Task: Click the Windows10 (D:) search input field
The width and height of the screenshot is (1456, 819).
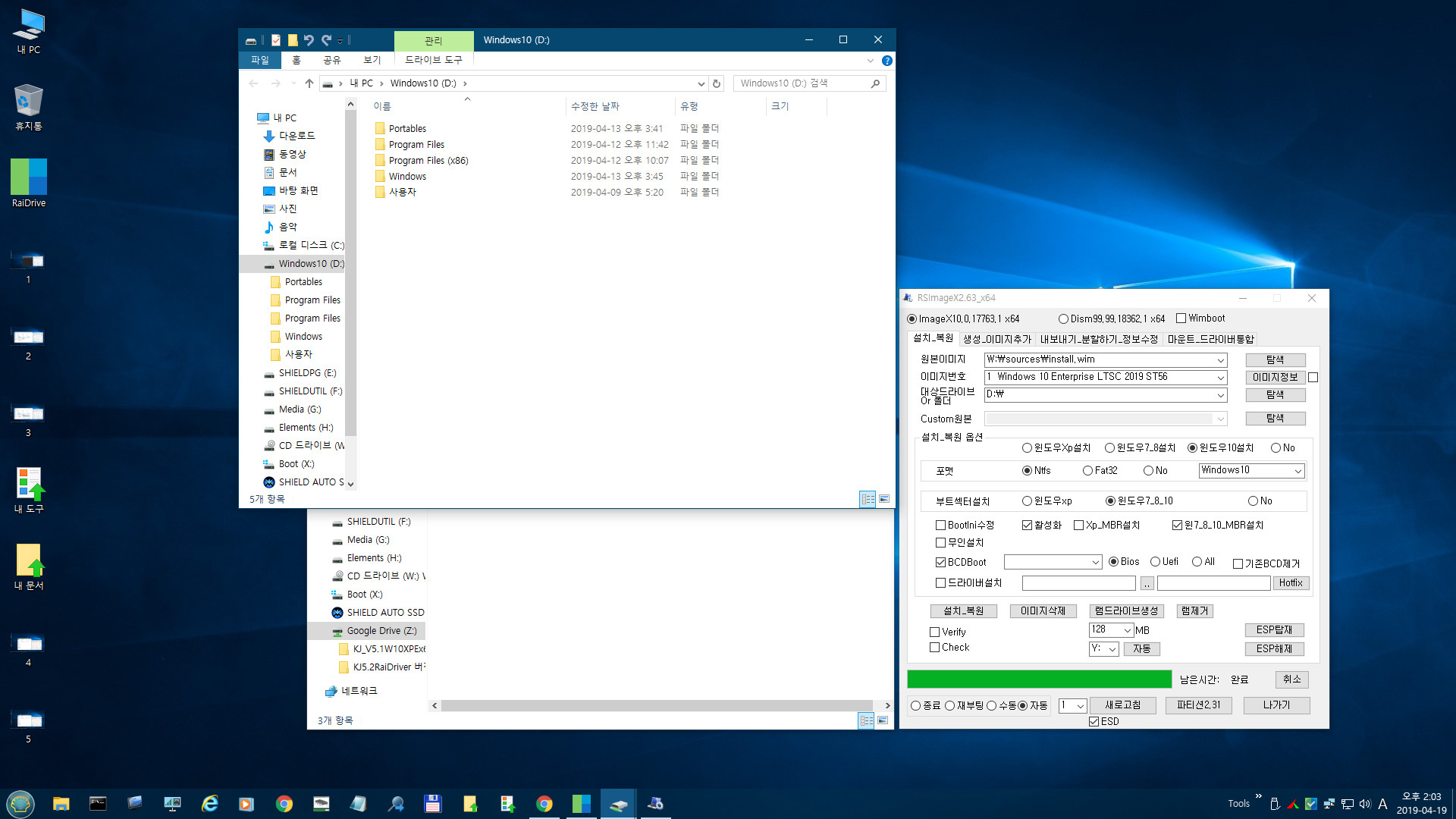Action: click(800, 83)
